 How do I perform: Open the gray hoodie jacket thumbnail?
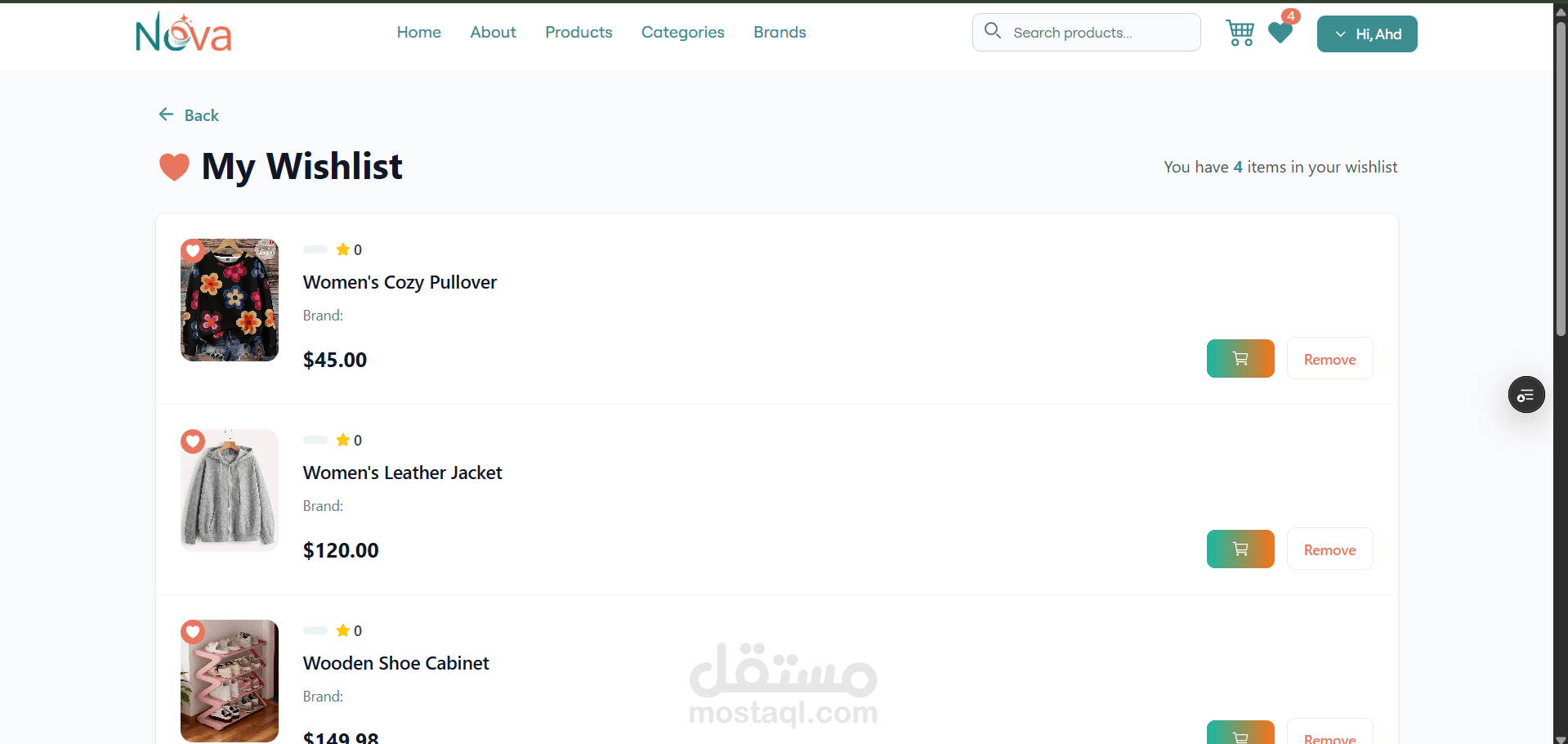pyautogui.click(x=230, y=491)
